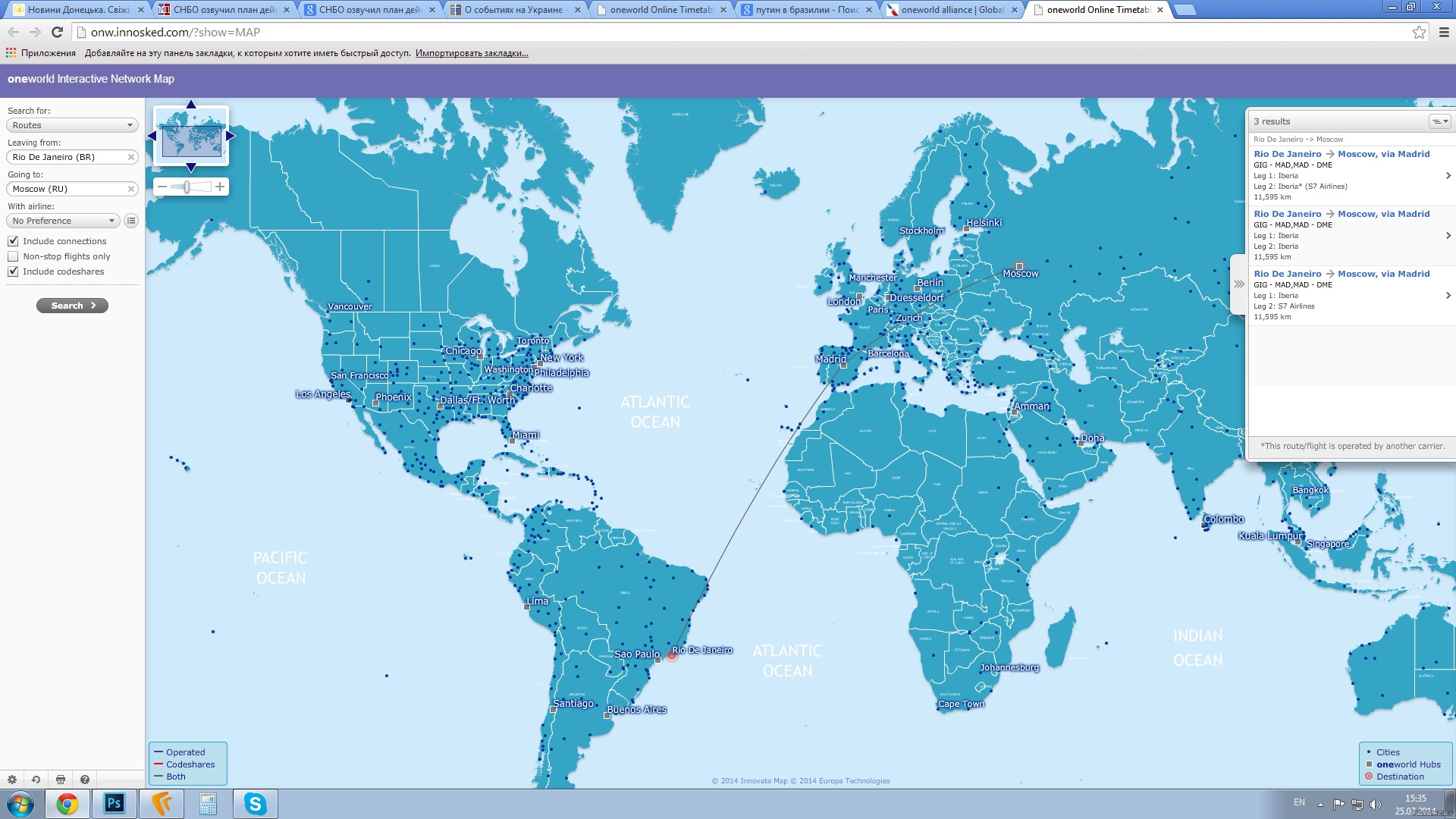The width and height of the screenshot is (1456, 819).
Task: Enable Non-stop flights only checkbox
Action: [x=13, y=256]
